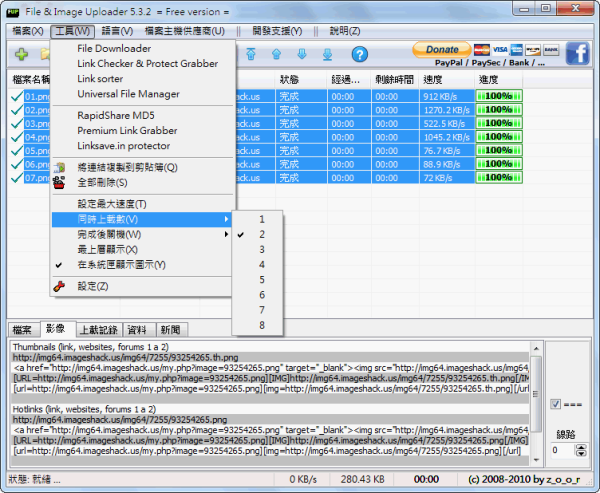
Task: Click the 100% progress bar of 76.7 KB/s row
Action: (x=499, y=150)
